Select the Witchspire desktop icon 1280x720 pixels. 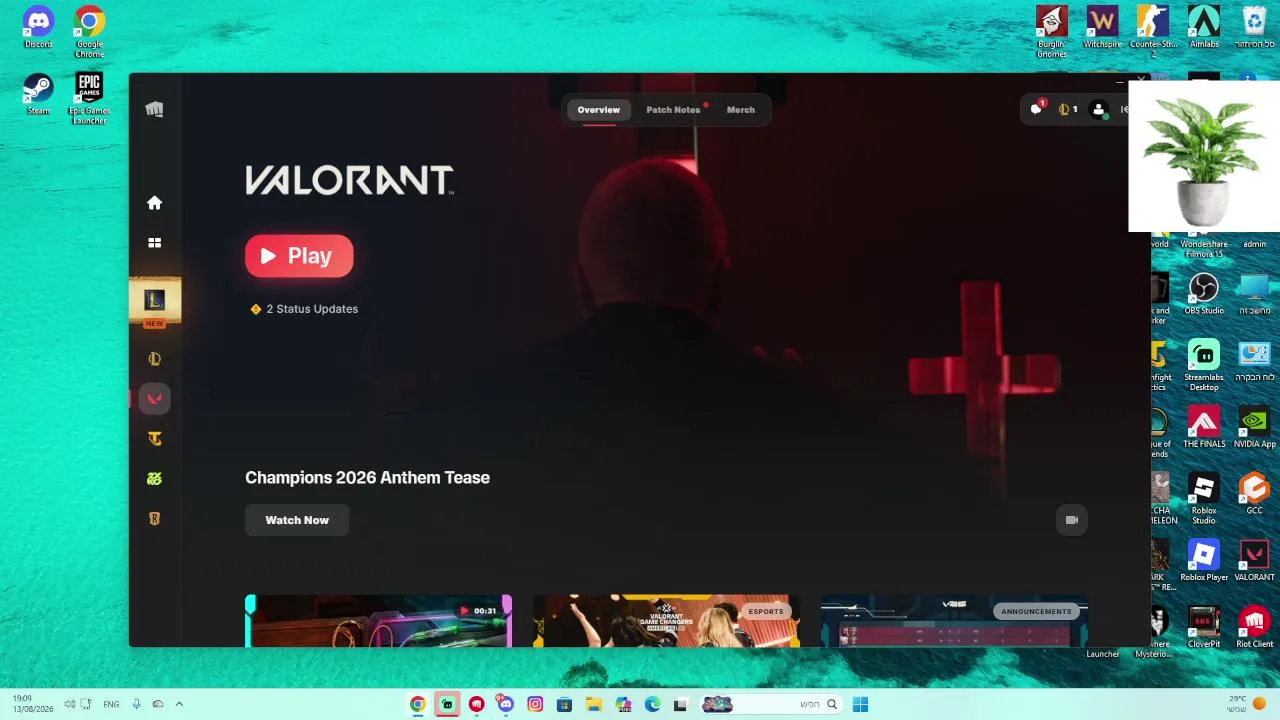click(x=1102, y=28)
